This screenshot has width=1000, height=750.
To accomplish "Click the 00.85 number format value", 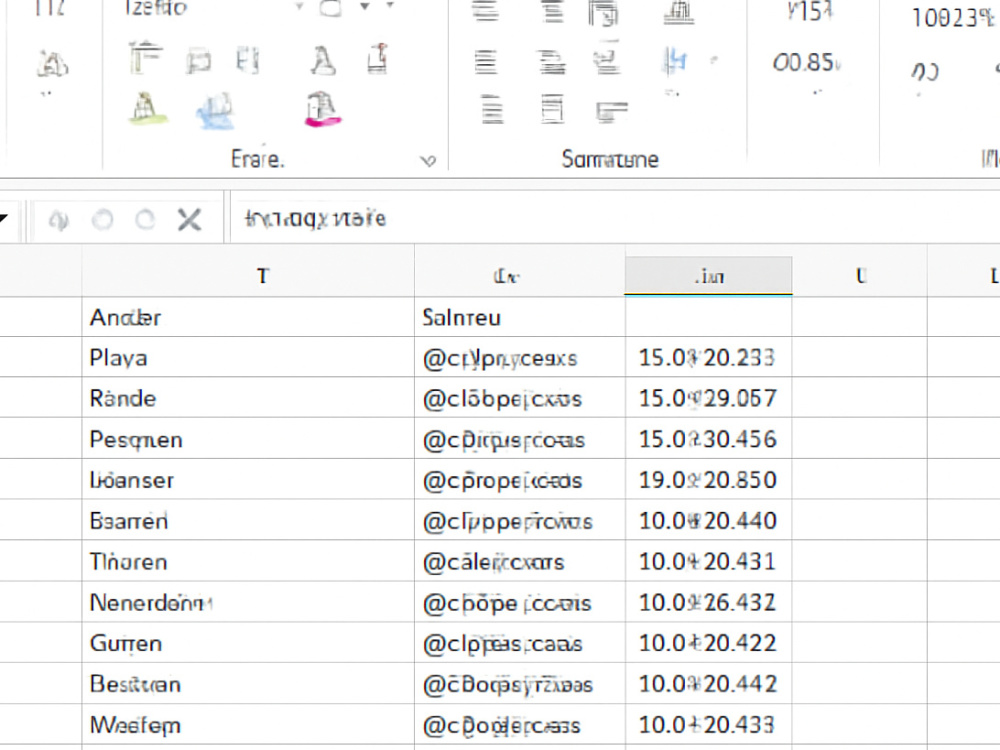I will coord(806,62).
